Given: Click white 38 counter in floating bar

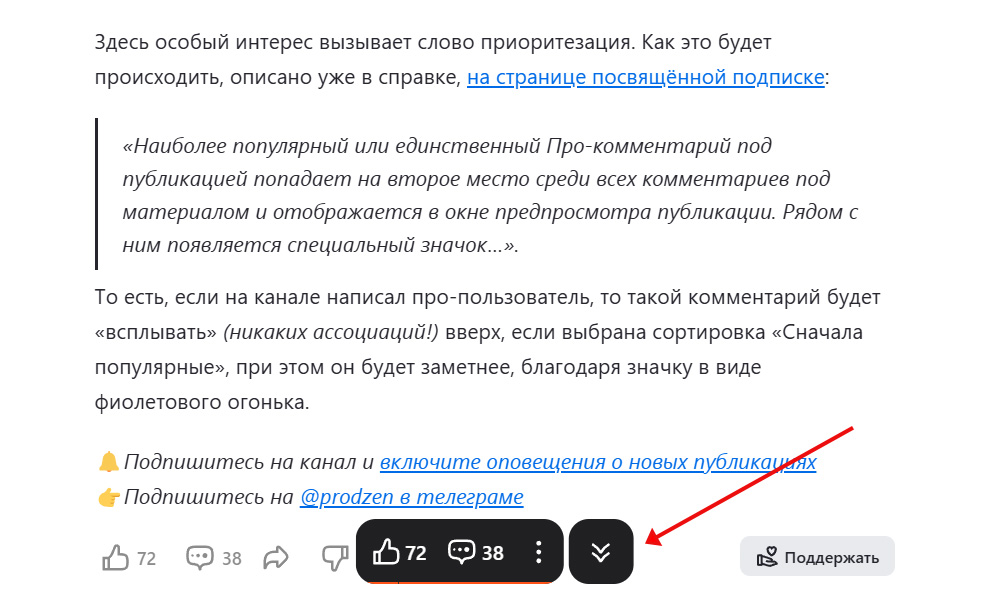Looking at the screenshot, I should [492, 553].
